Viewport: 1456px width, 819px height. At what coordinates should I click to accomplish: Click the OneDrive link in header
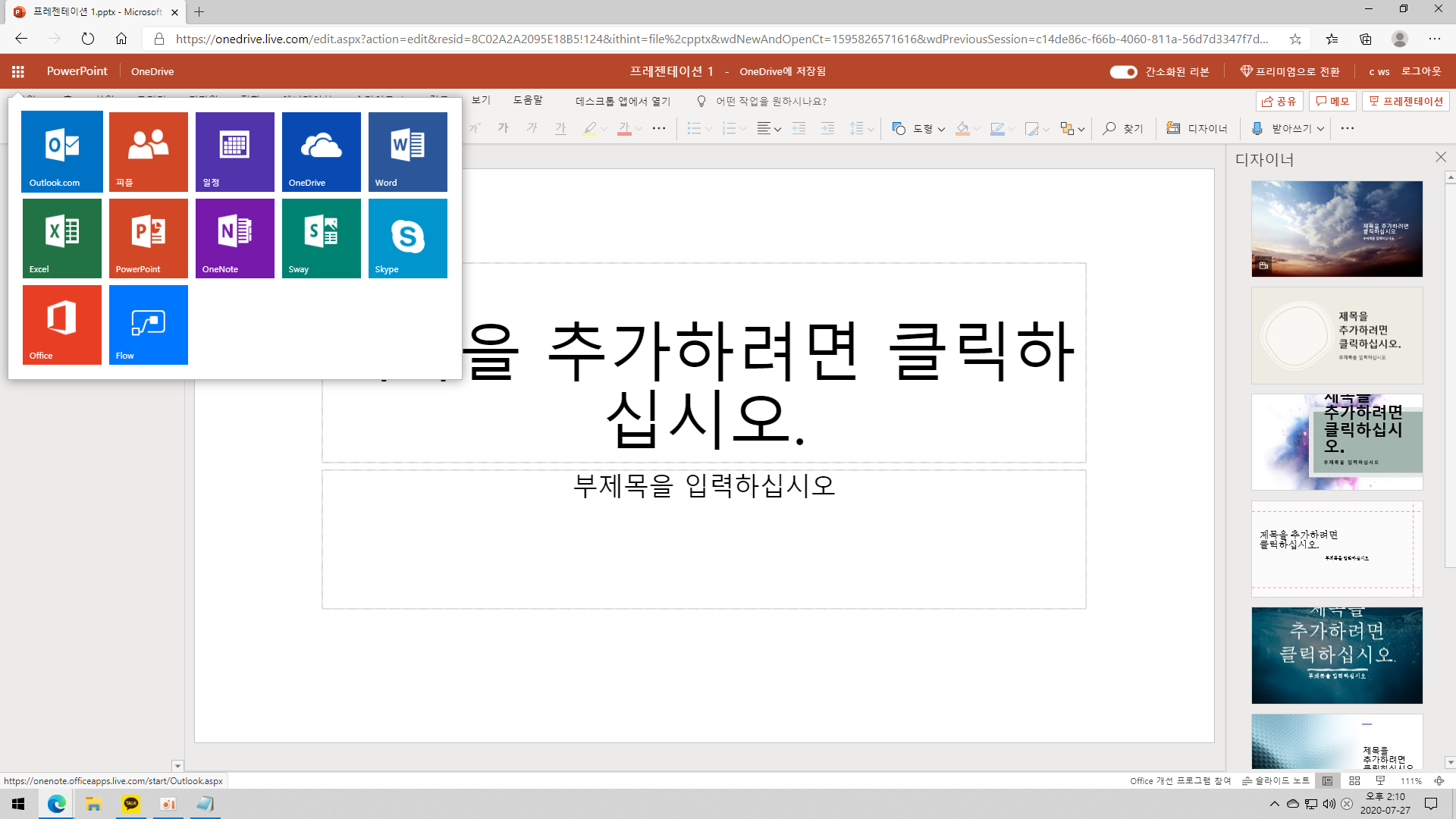pyautogui.click(x=152, y=71)
